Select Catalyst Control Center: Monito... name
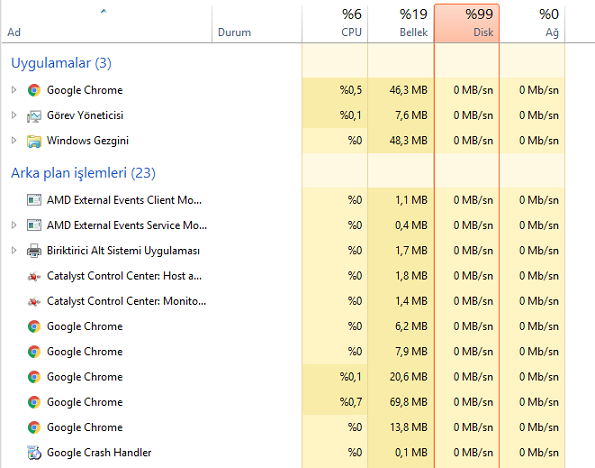The height and width of the screenshot is (468, 595). (x=126, y=301)
